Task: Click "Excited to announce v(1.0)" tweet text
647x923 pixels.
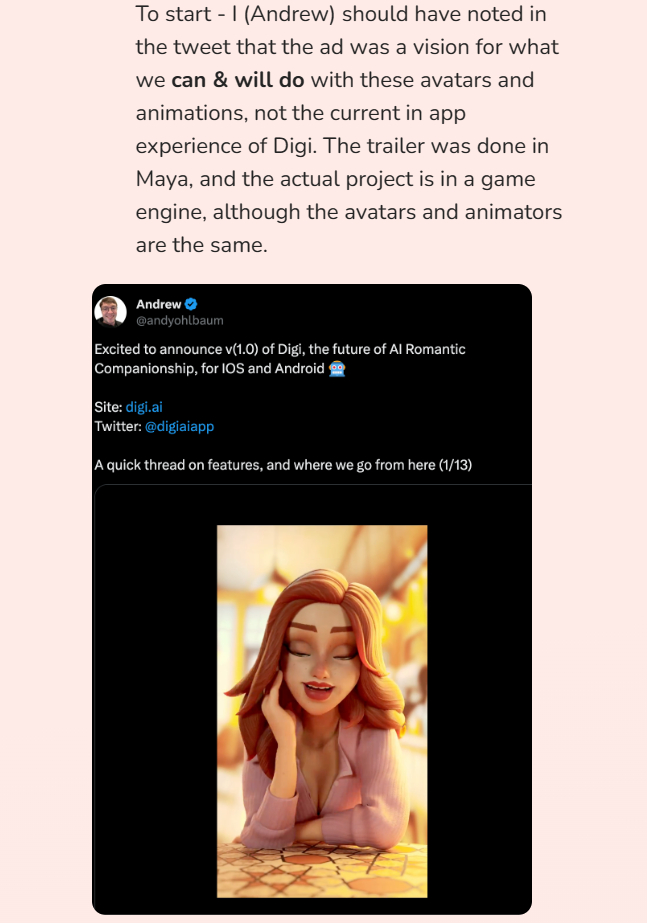Action: click(x=175, y=349)
